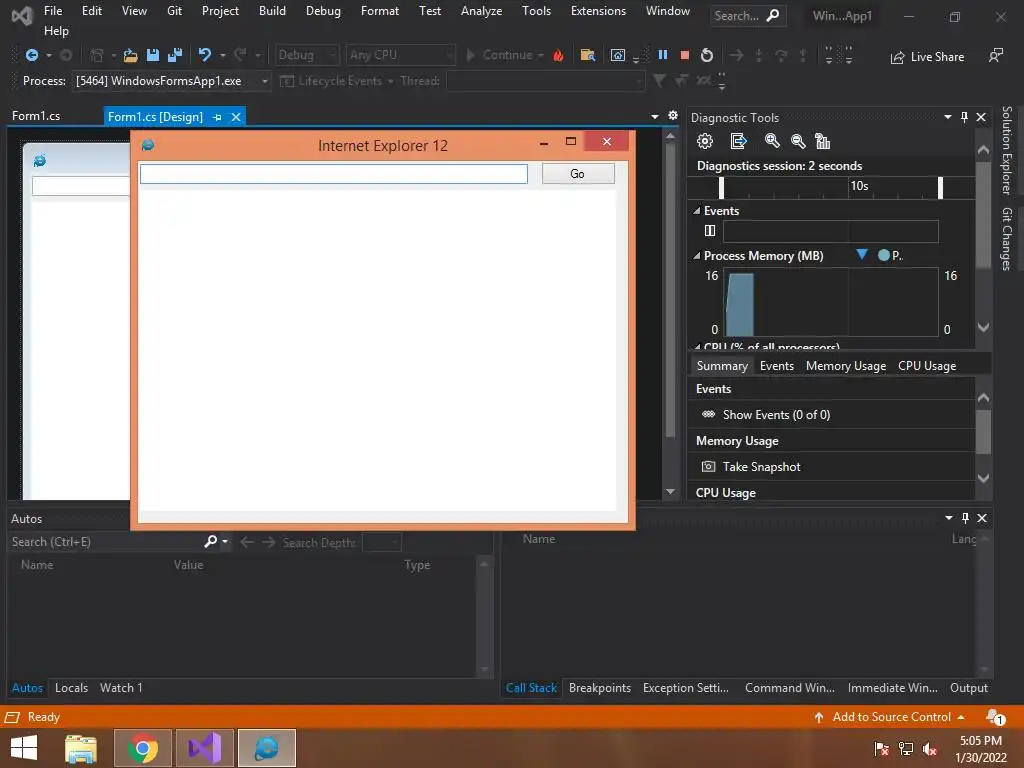Click the notifications bell in status bar
The height and width of the screenshot is (768, 1024).
click(x=995, y=717)
